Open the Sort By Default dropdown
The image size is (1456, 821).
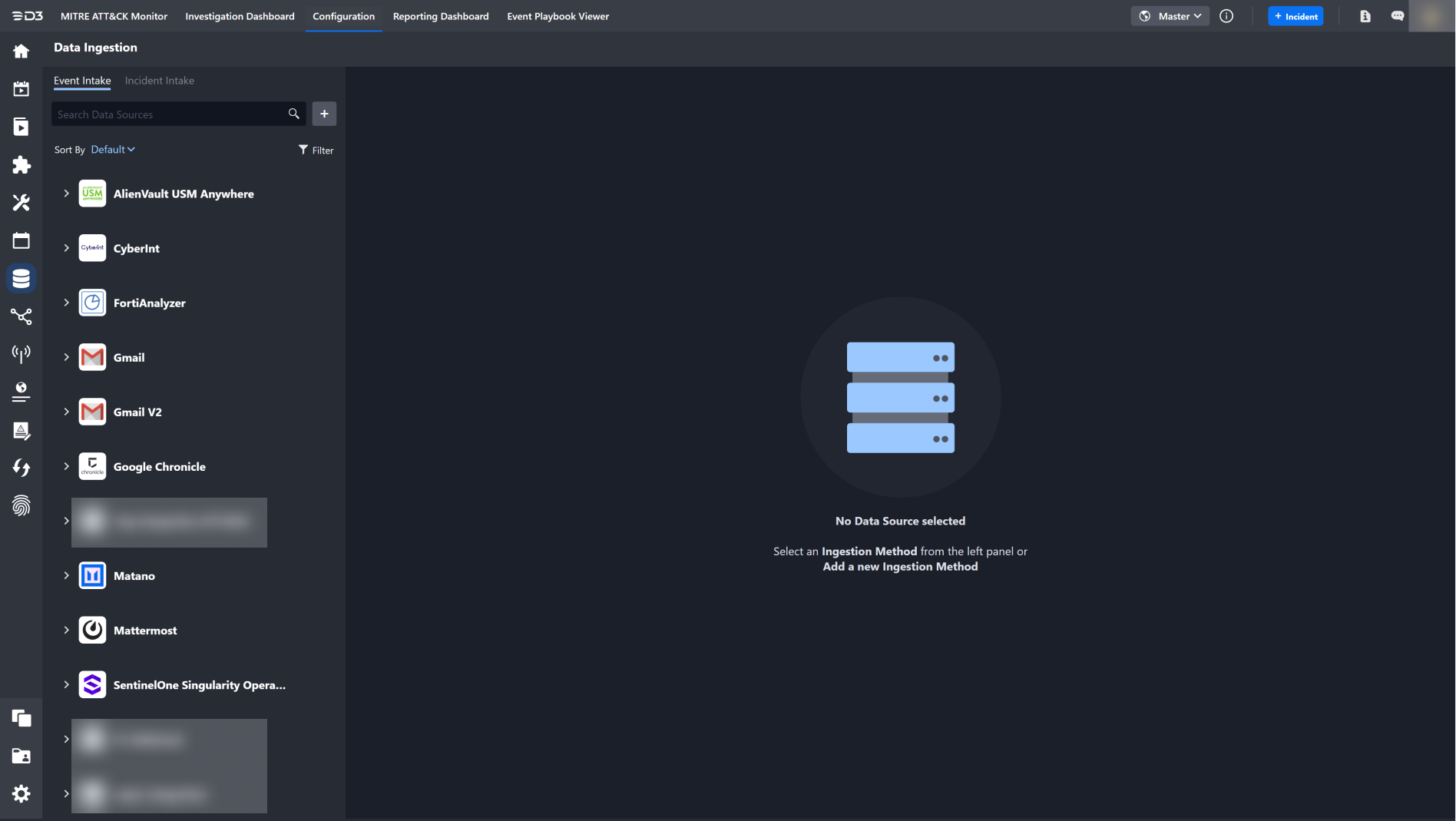[x=112, y=150]
